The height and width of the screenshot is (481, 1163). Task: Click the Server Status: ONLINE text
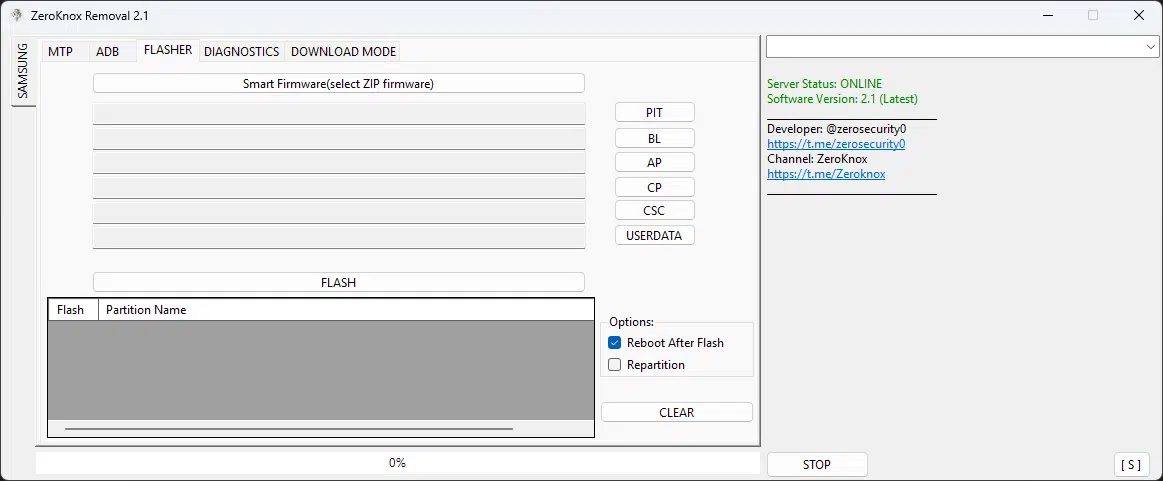[x=825, y=84]
